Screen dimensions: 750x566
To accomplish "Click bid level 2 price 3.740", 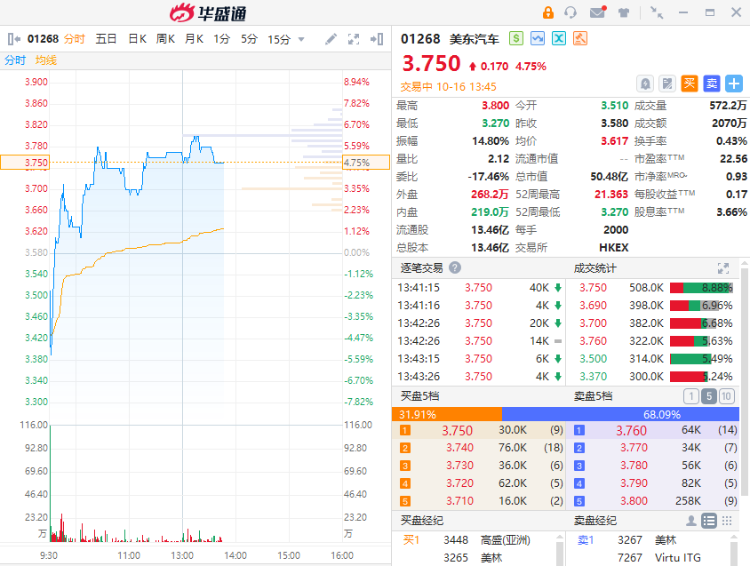I will (460, 448).
